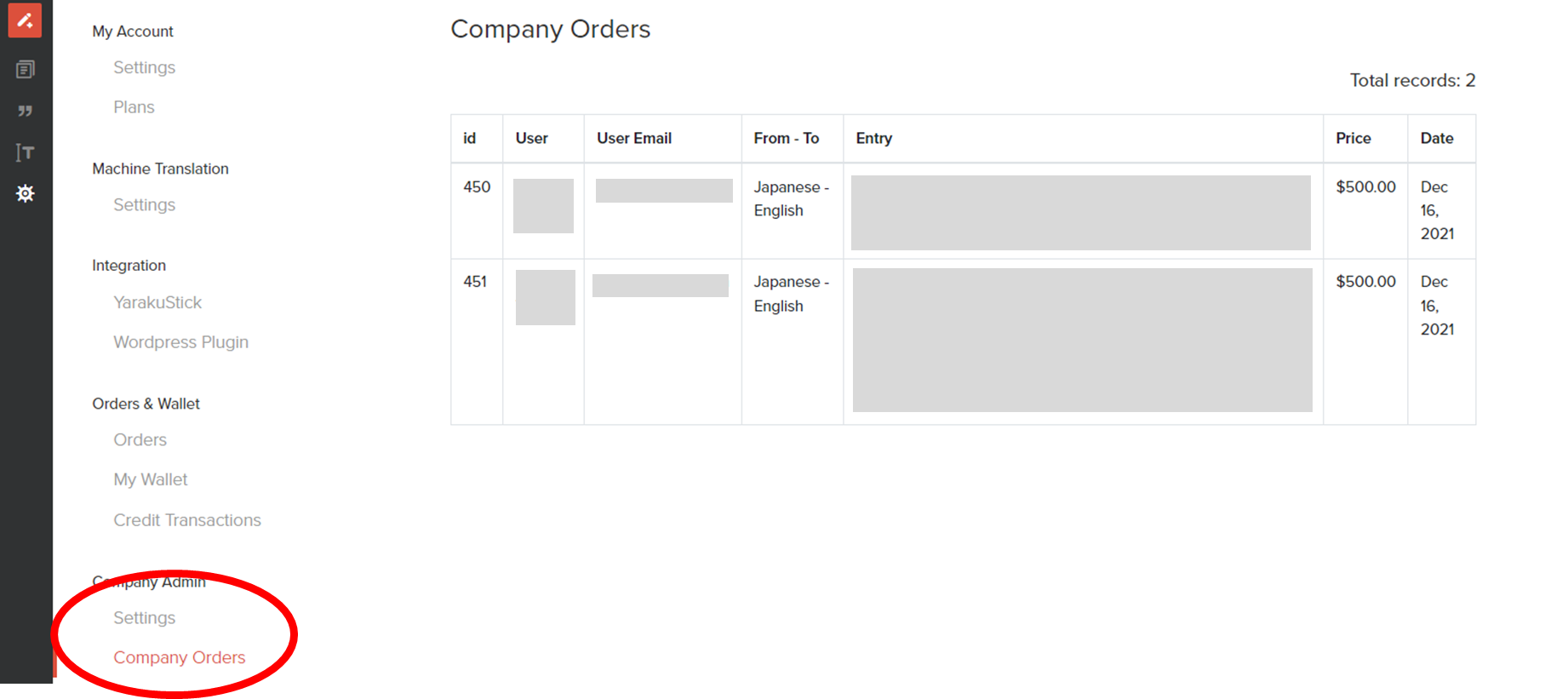Go to the Plans page
Viewport: 1568px width, 699px height.
(134, 107)
